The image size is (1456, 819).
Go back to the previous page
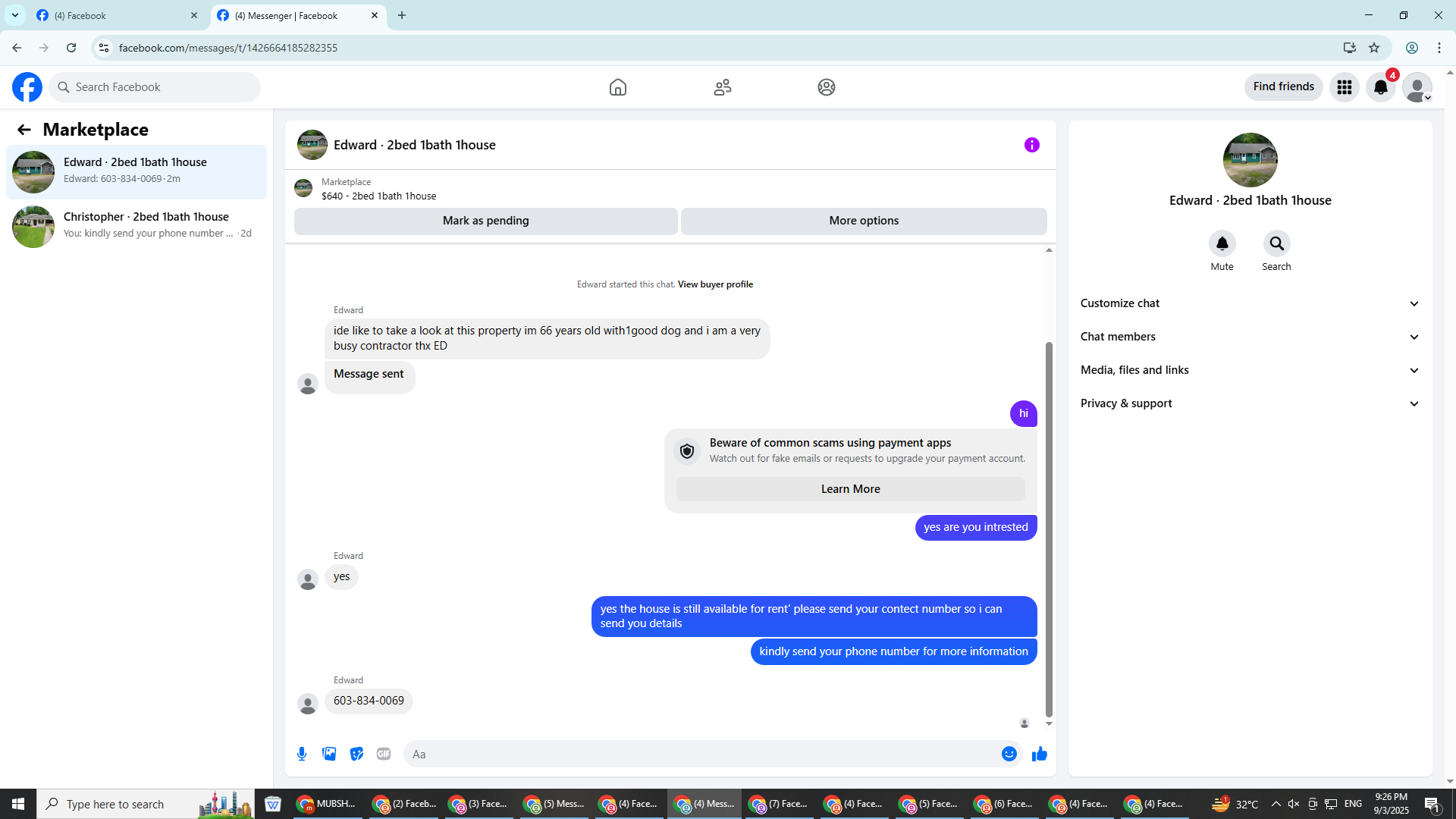tap(17, 48)
